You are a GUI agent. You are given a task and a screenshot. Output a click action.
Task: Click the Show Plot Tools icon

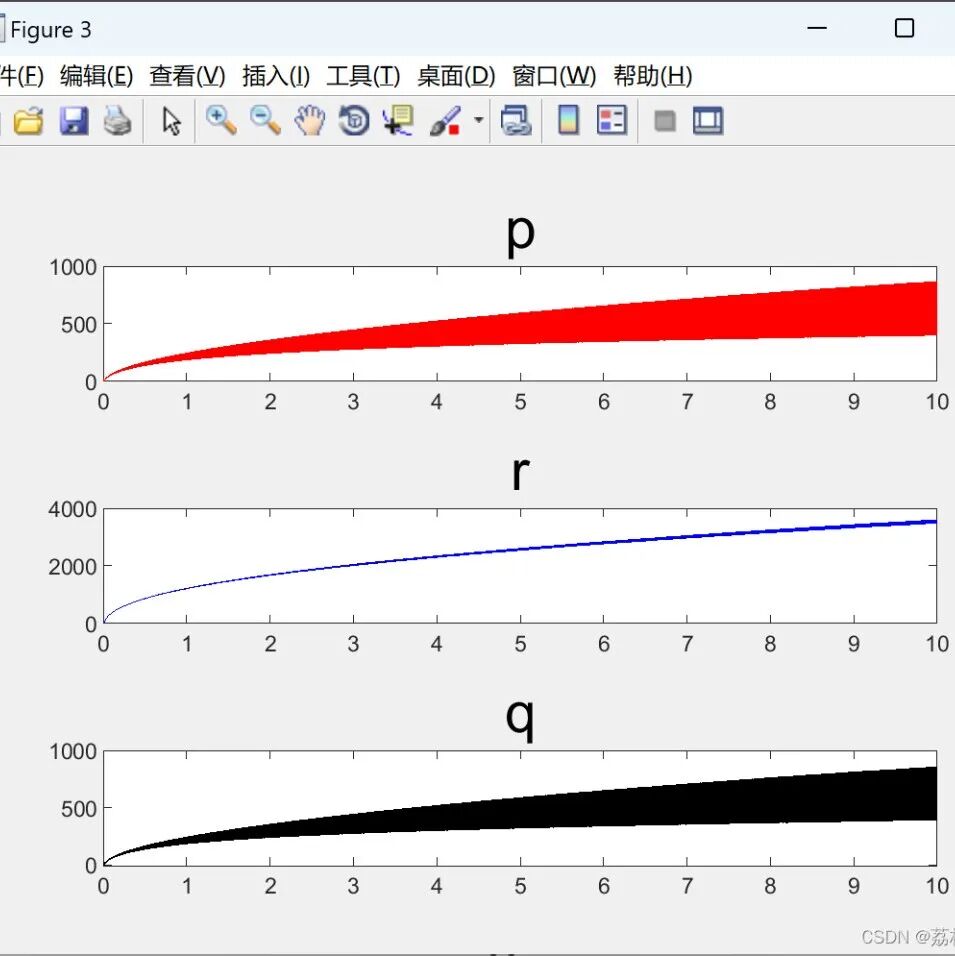pyautogui.click(x=708, y=120)
